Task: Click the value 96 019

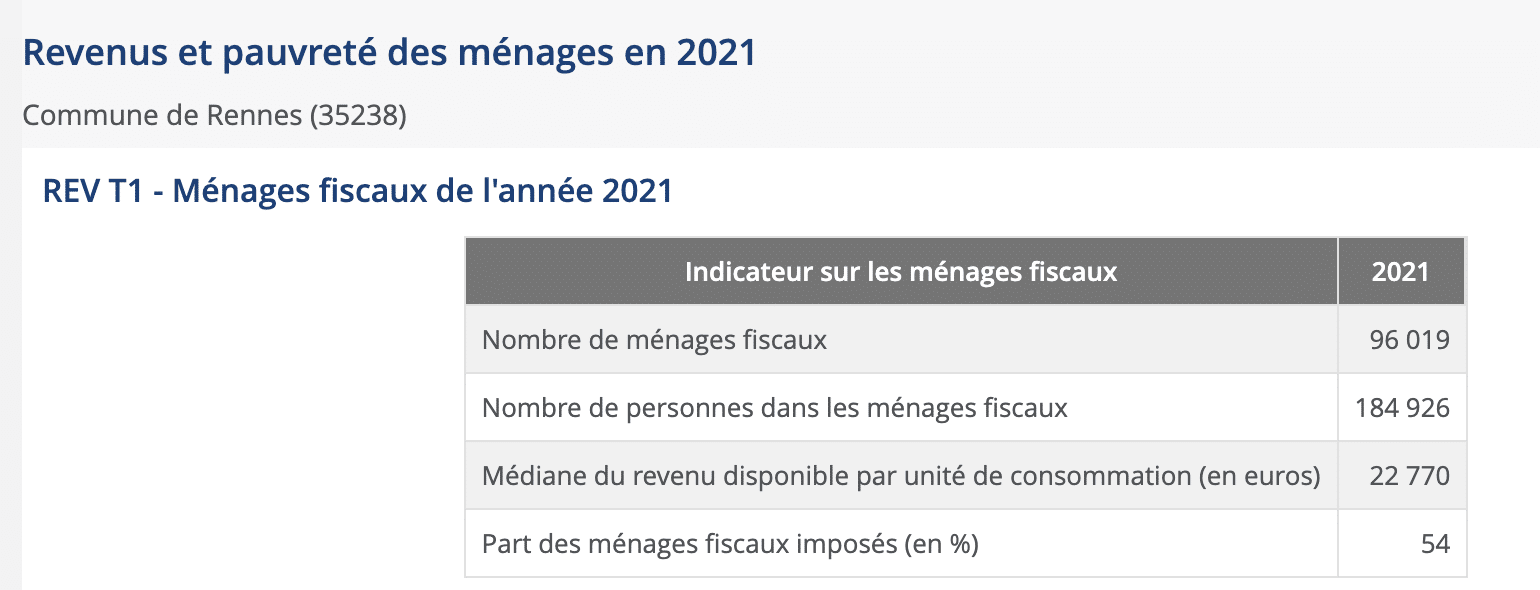Action: pyautogui.click(x=1409, y=340)
